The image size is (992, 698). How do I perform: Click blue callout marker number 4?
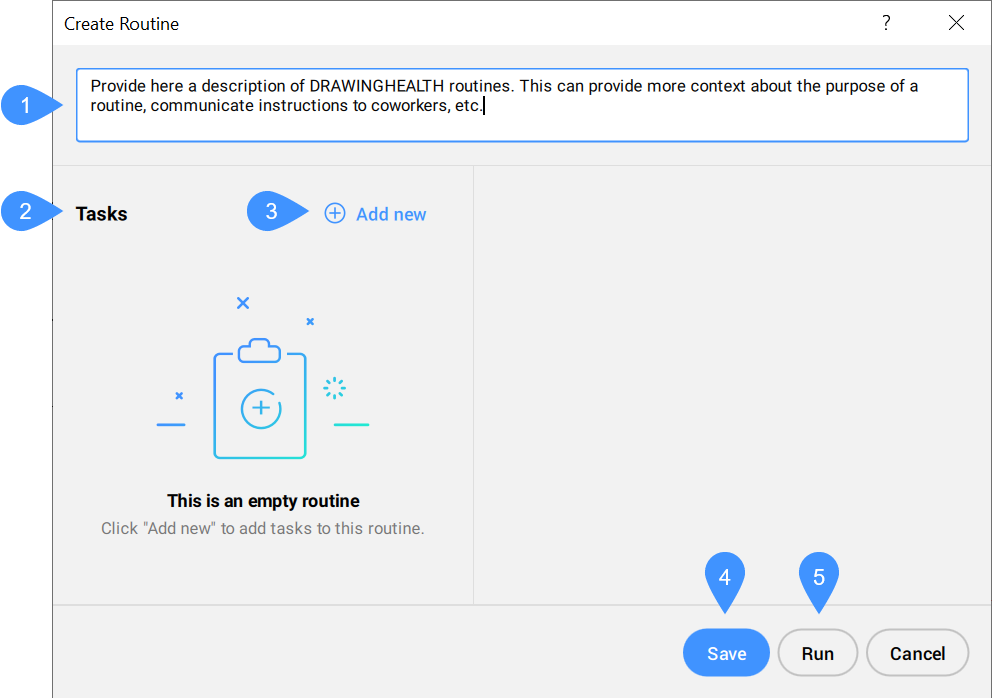click(x=725, y=580)
